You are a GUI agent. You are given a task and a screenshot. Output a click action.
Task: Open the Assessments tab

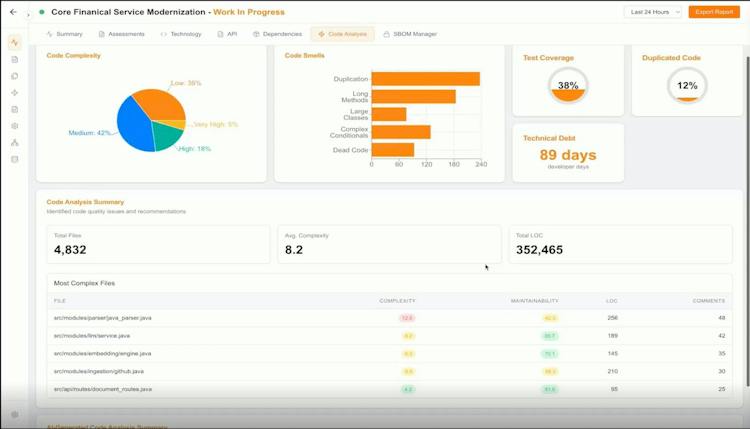[121, 34]
